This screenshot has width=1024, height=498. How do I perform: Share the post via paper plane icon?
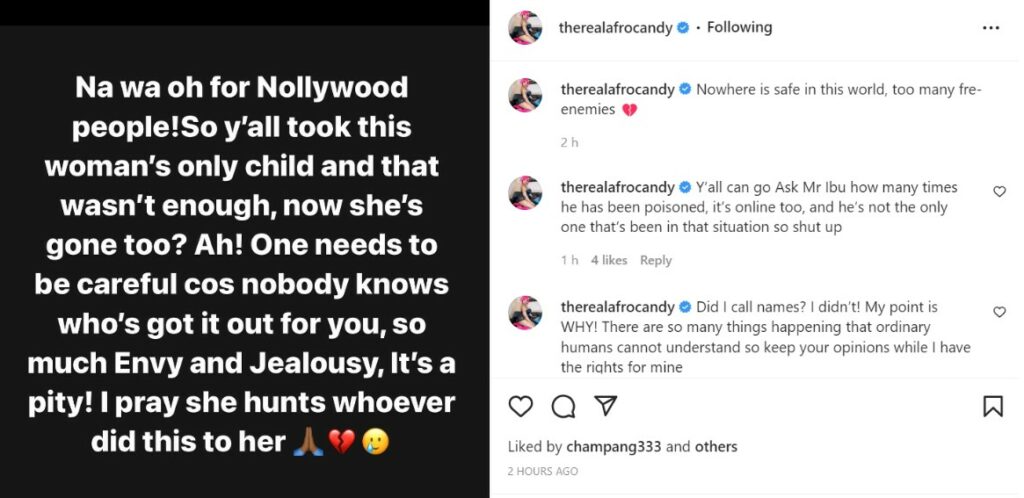(605, 406)
